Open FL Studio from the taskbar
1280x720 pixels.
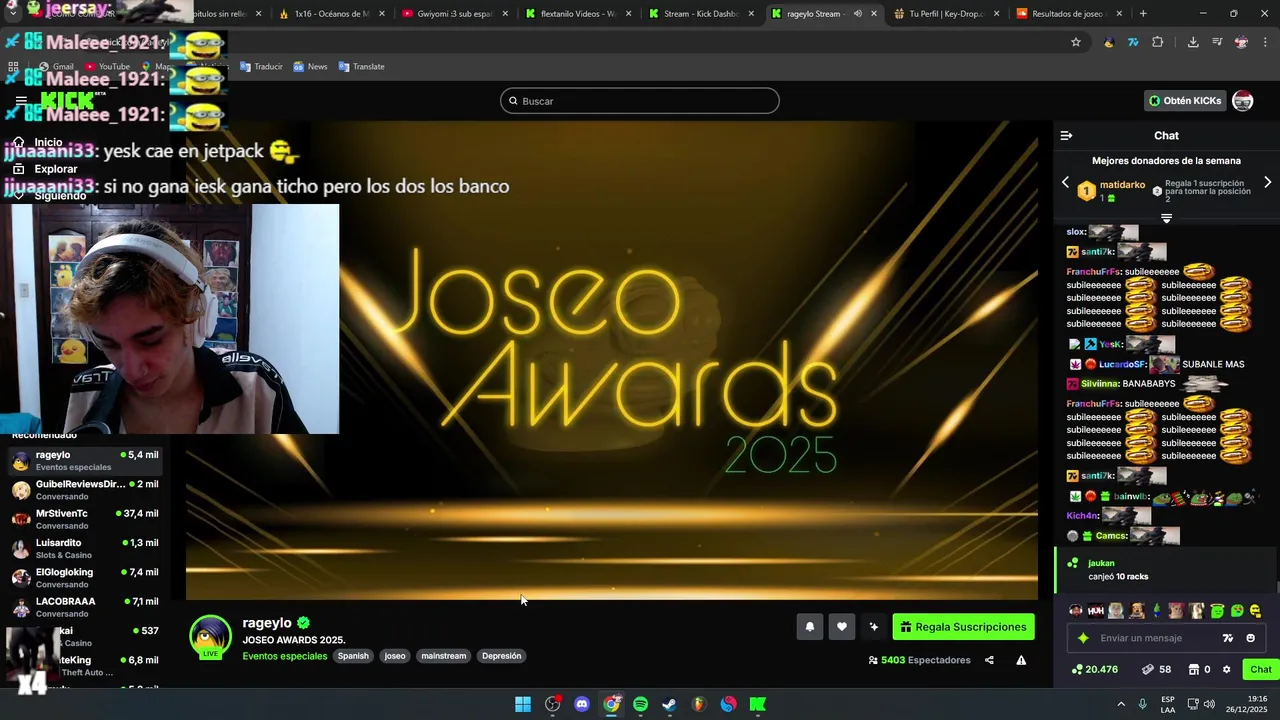click(699, 704)
